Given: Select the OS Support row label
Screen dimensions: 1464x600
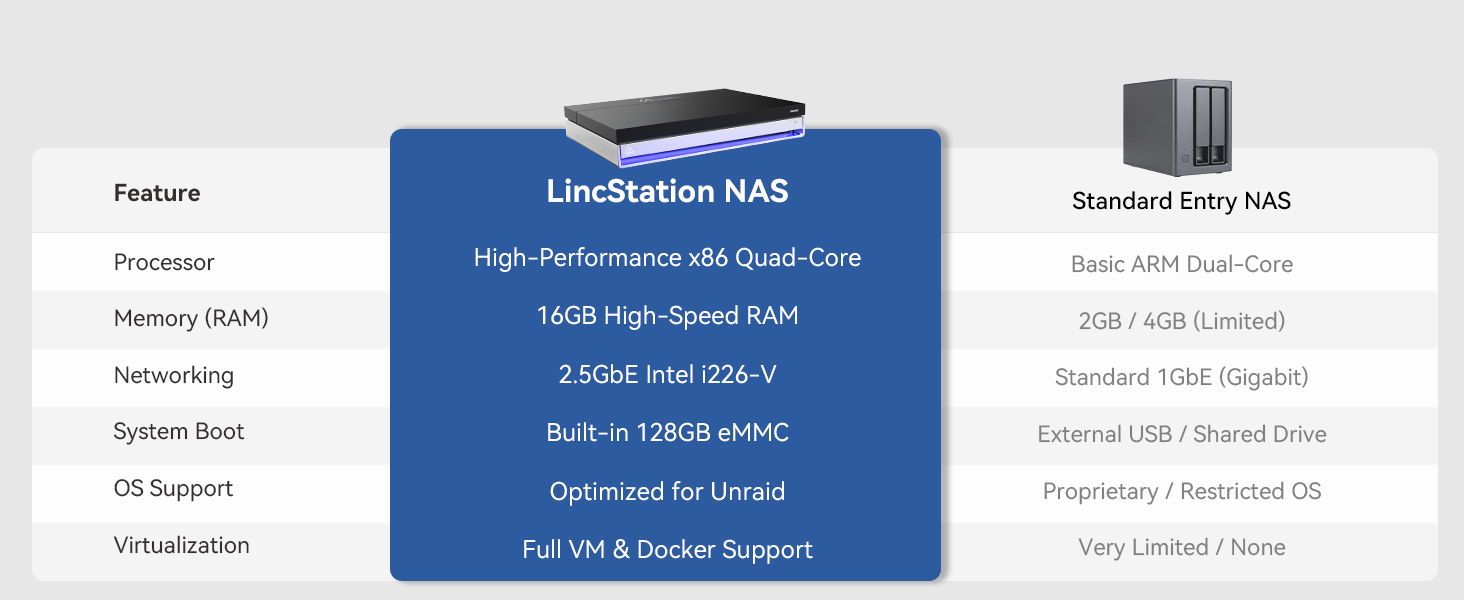Looking at the screenshot, I should (x=173, y=489).
